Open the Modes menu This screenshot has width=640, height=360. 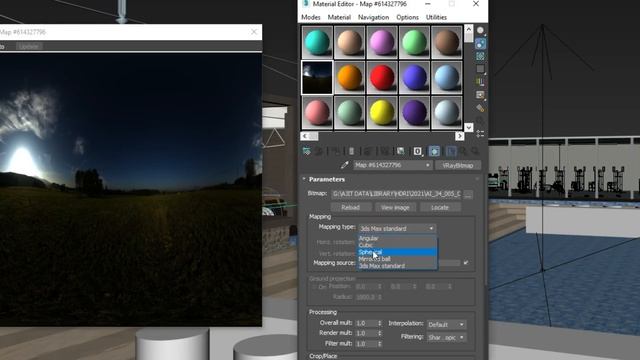coord(311,17)
